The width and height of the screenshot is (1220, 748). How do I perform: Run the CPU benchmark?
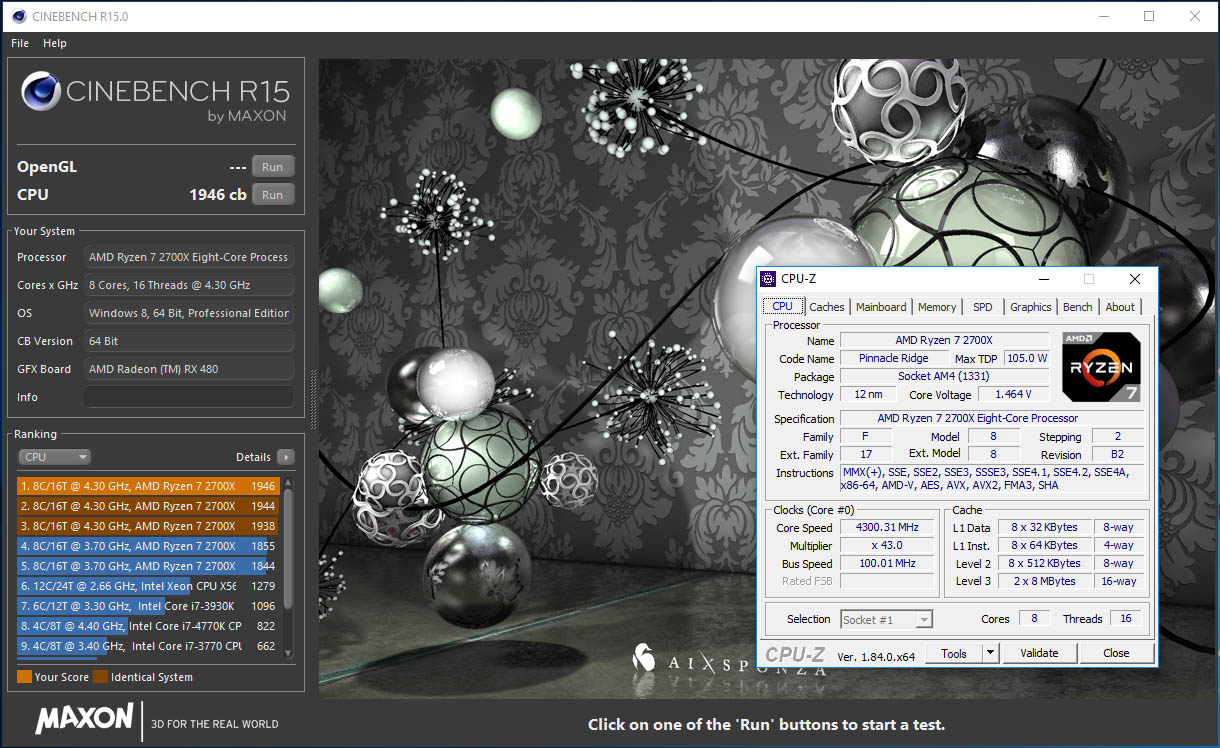(273, 194)
